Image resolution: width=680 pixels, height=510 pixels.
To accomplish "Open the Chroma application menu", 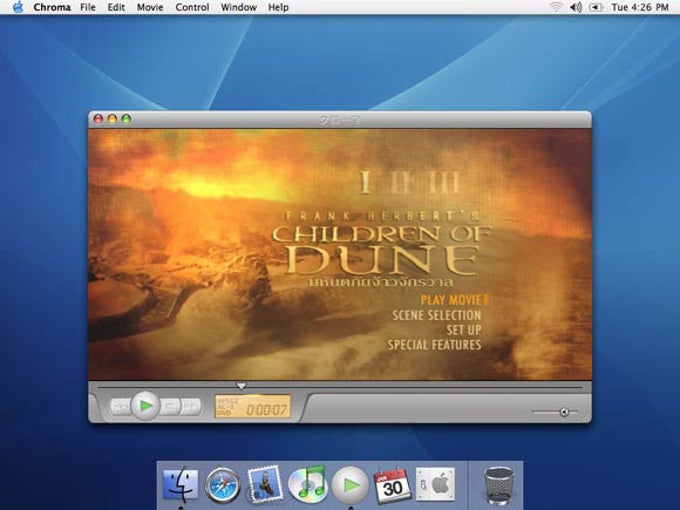I will (x=52, y=7).
